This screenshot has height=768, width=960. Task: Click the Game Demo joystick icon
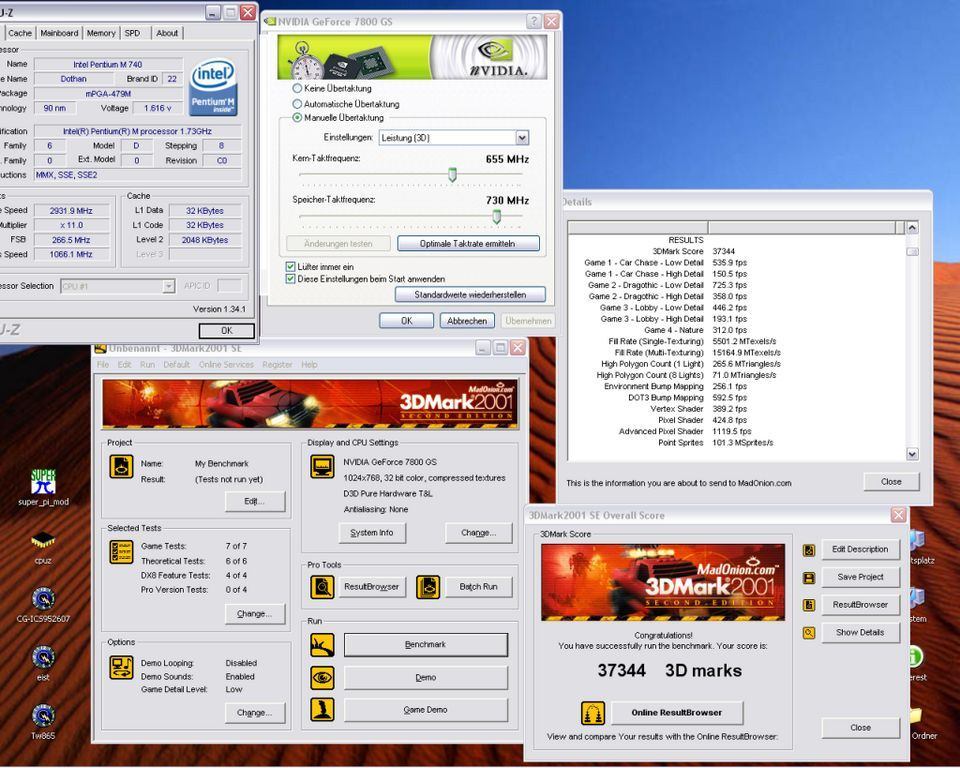[x=322, y=709]
